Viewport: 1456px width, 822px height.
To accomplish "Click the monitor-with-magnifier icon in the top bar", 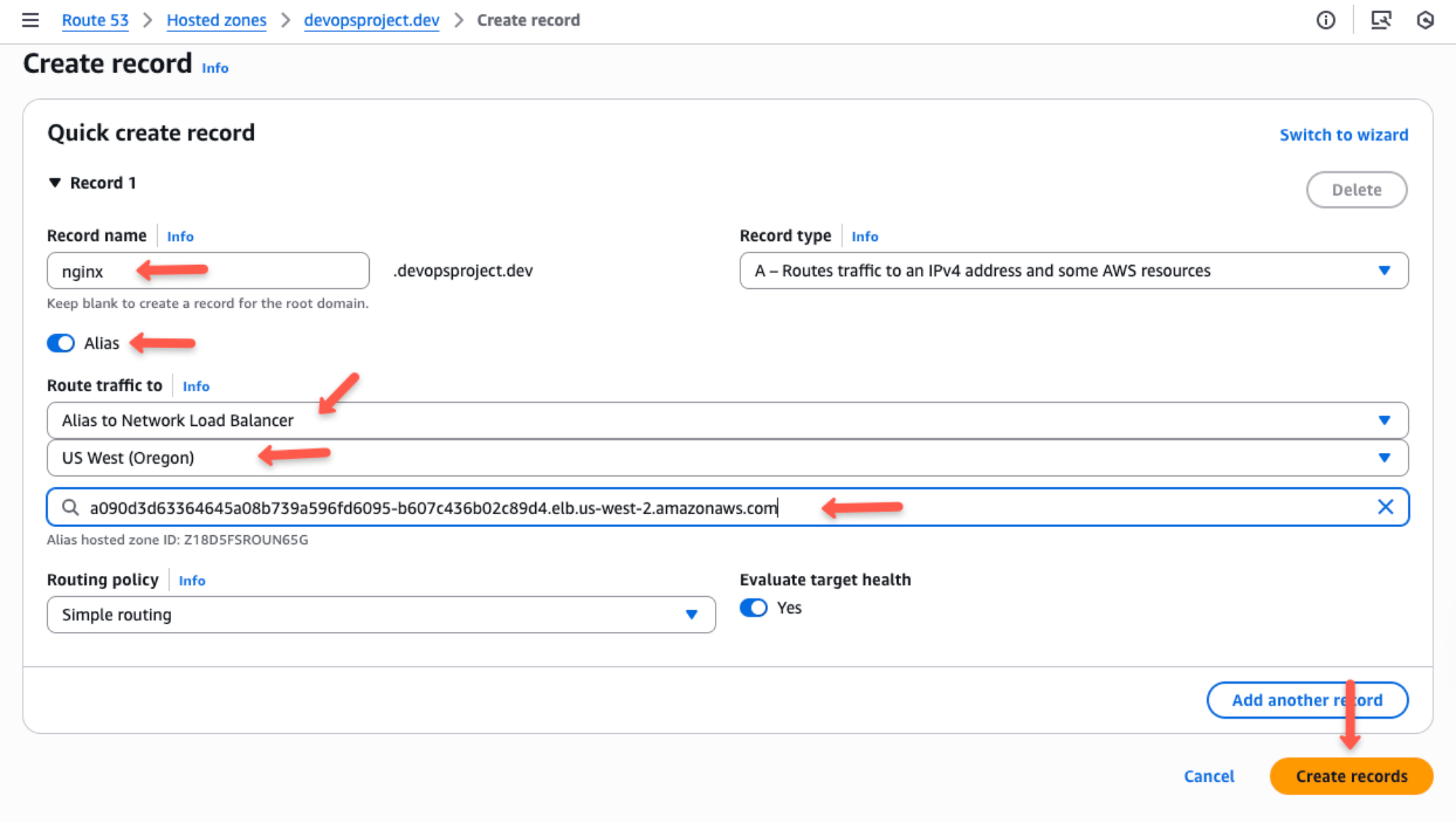I will point(1381,20).
